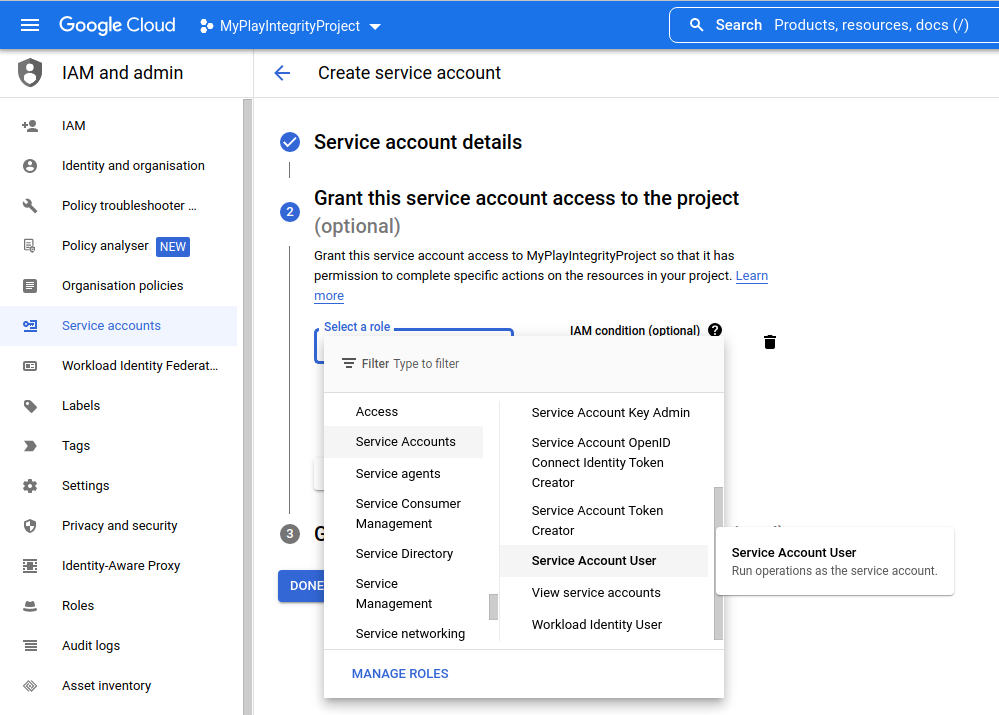Click the Learn more link

pyautogui.click(x=751, y=275)
